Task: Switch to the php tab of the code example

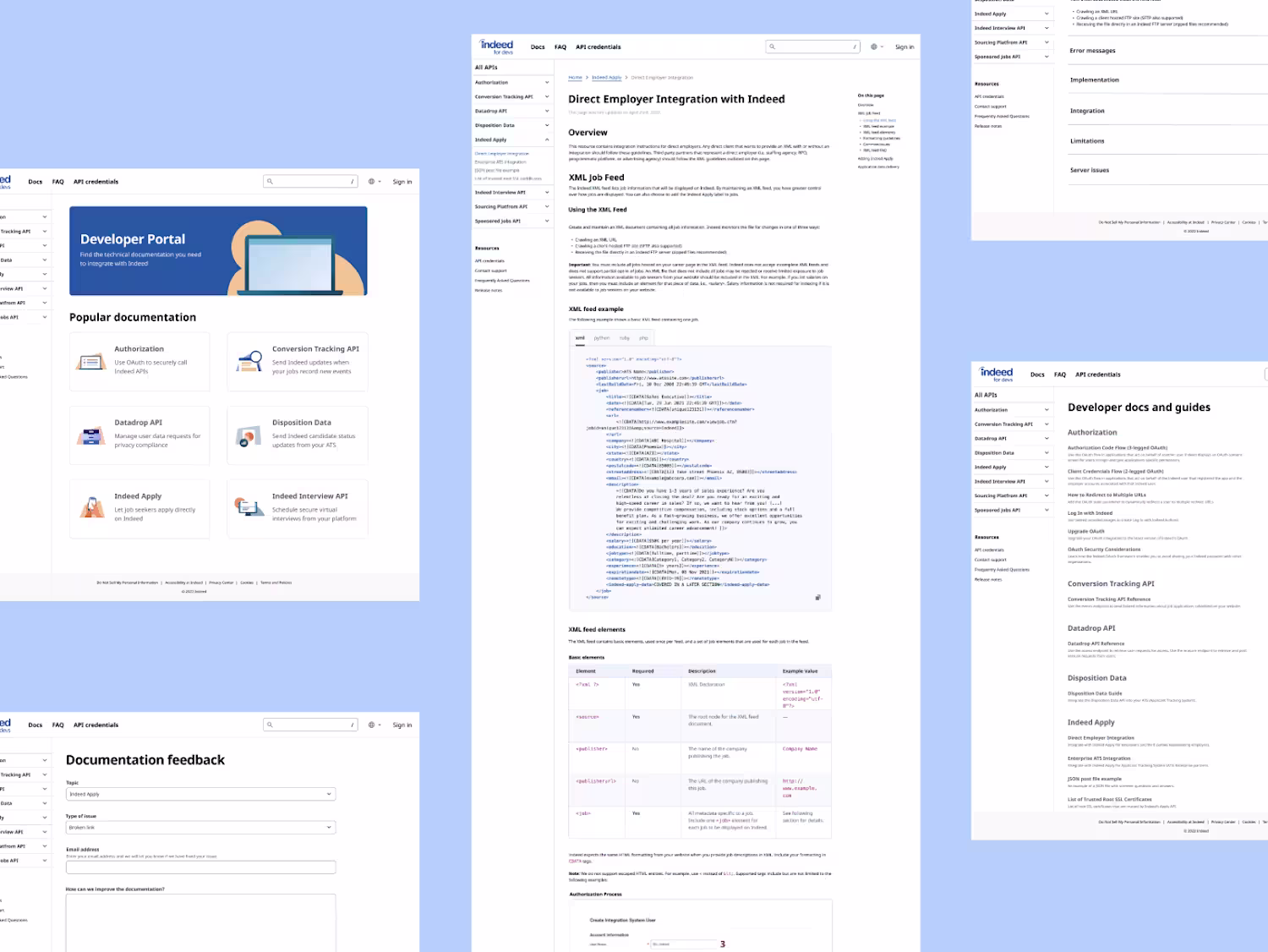Action: [643, 338]
